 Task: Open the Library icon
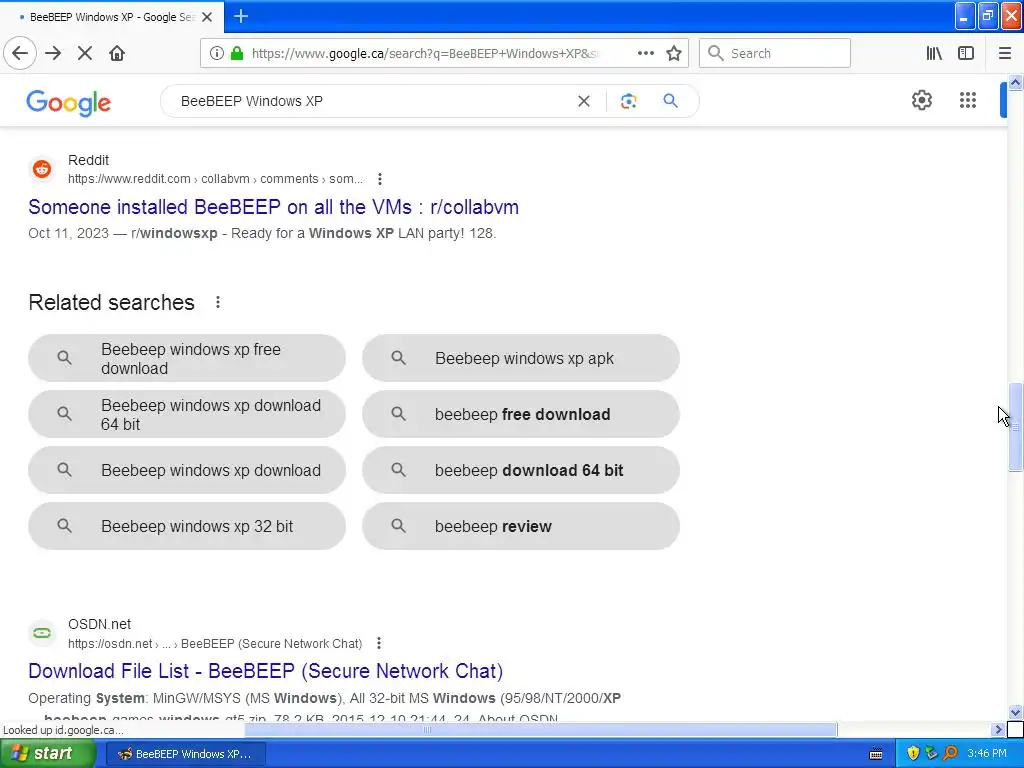coord(934,54)
